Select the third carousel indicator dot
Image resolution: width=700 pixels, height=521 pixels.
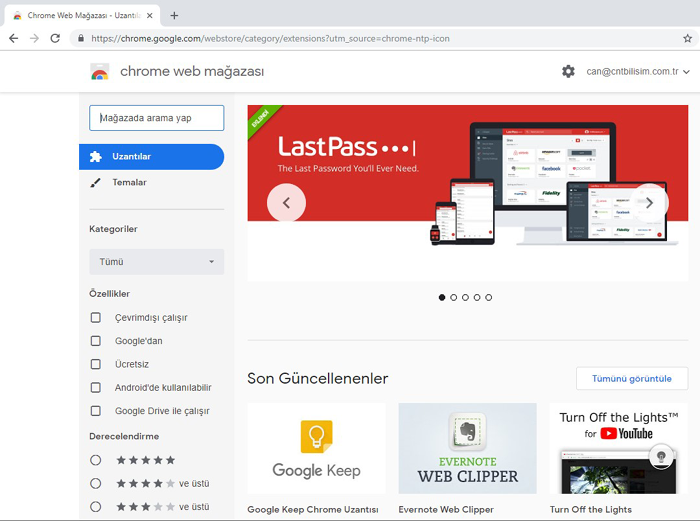pyautogui.click(x=465, y=297)
